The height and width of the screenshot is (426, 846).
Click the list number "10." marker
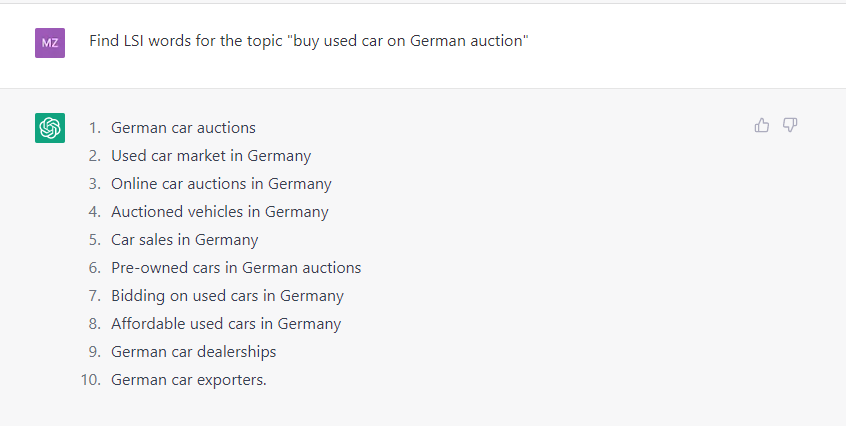pos(92,380)
